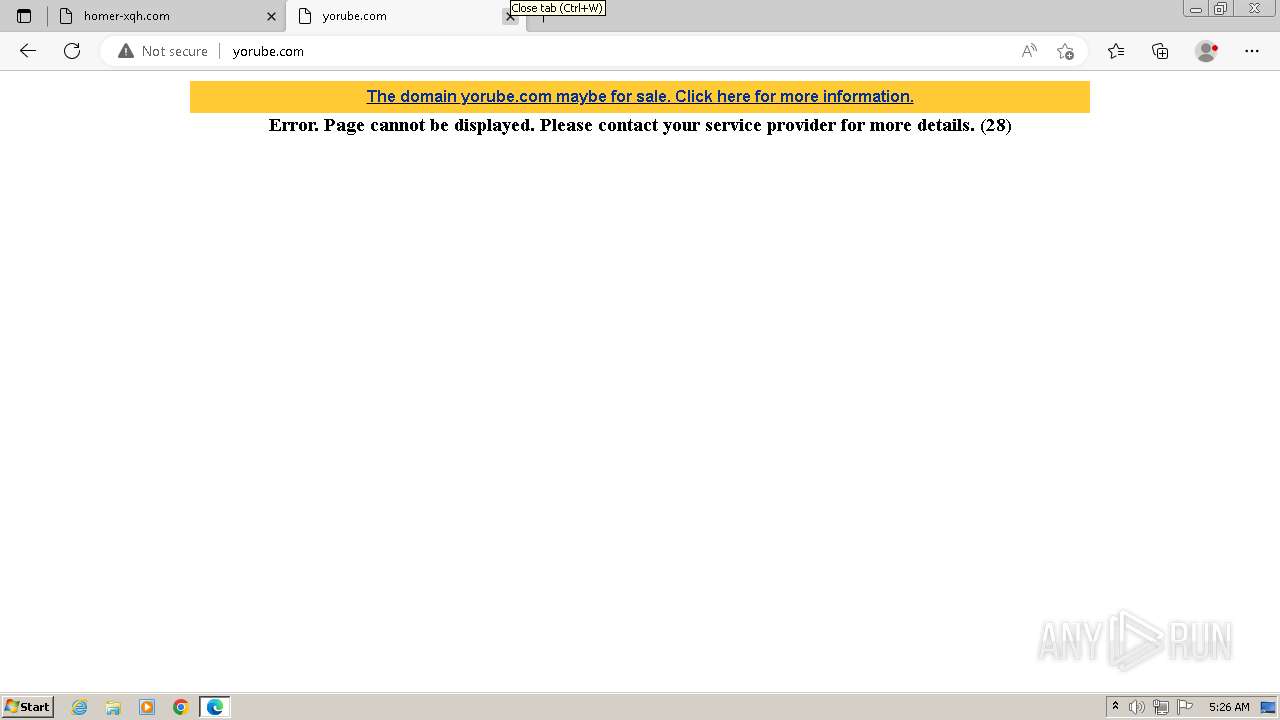Click the Show desktop button
1280x720 pixels.
tap(1268, 707)
